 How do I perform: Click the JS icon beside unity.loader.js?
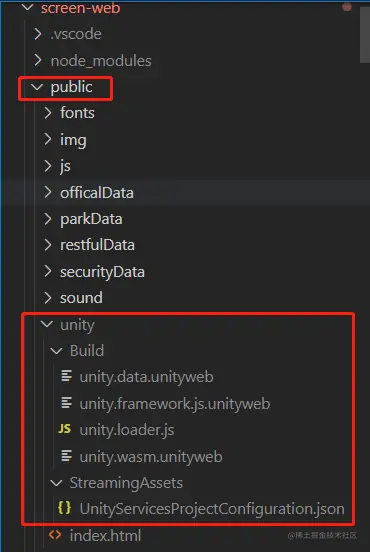[x=65, y=429]
